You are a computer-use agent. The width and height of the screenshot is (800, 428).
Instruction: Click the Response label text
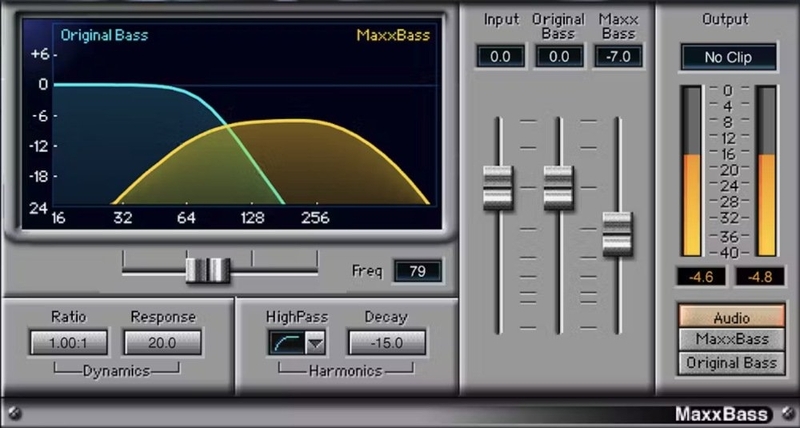pyautogui.click(x=163, y=317)
